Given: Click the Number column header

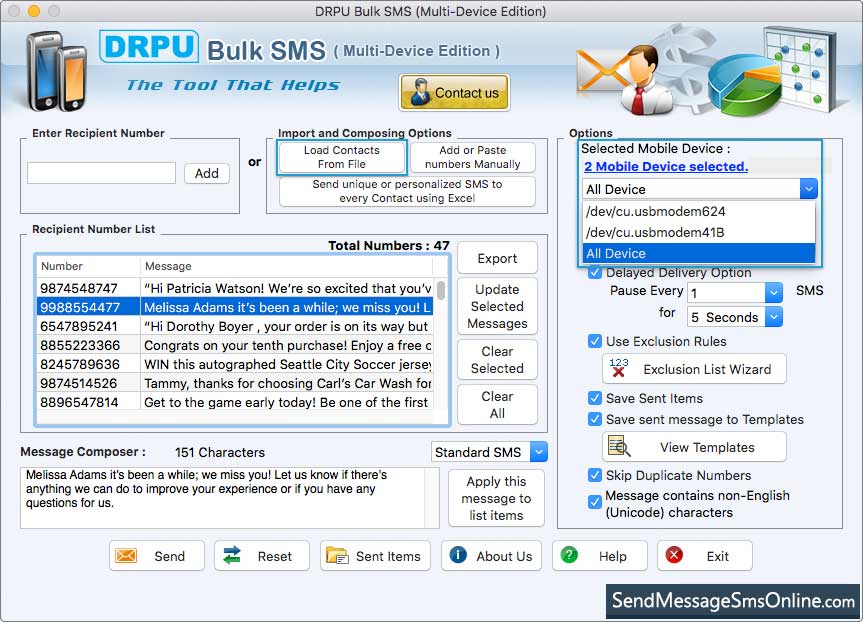Looking at the screenshot, I should click(88, 266).
